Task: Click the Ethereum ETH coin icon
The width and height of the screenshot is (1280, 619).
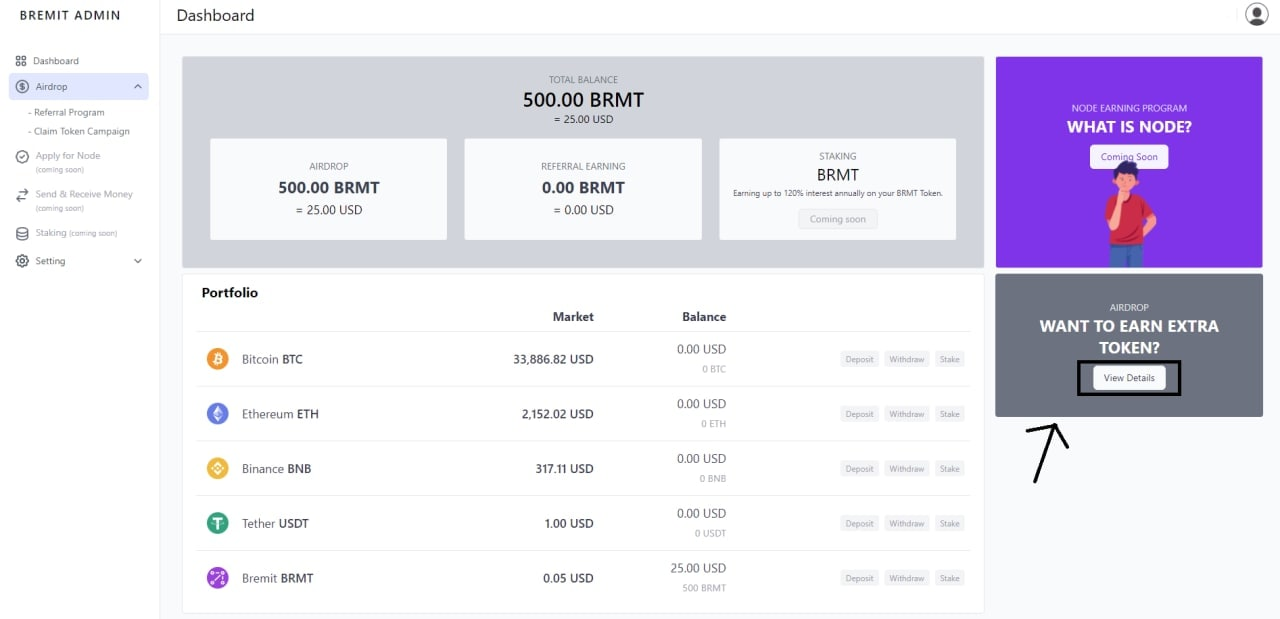Action: coord(217,414)
